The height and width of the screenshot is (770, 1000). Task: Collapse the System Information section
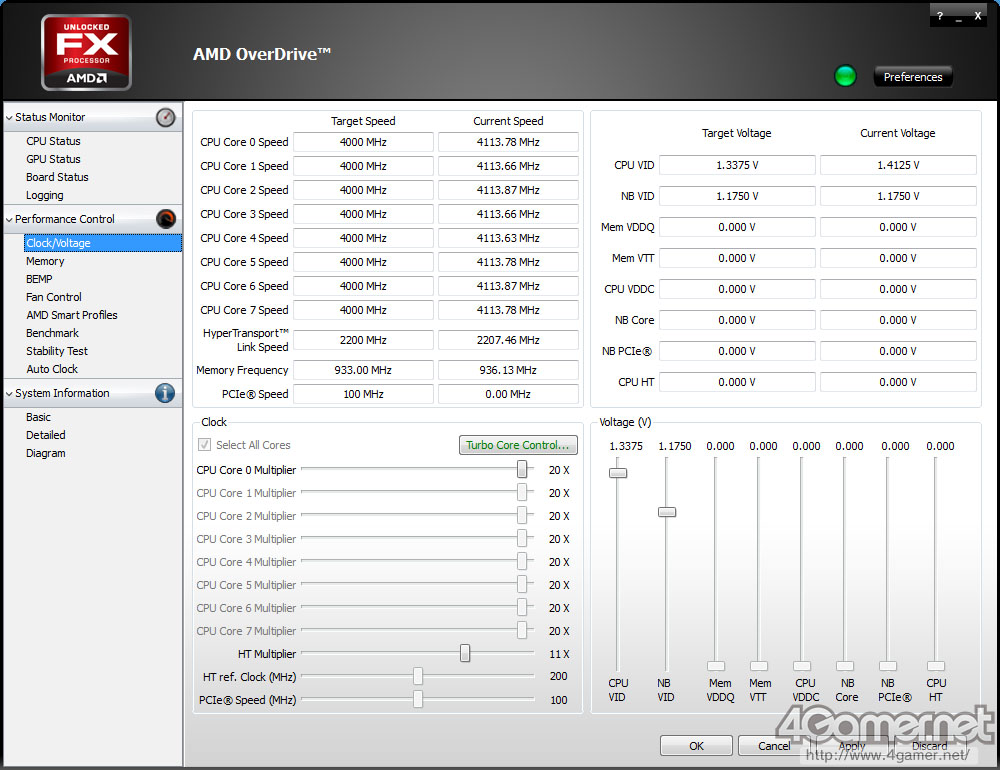9,394
